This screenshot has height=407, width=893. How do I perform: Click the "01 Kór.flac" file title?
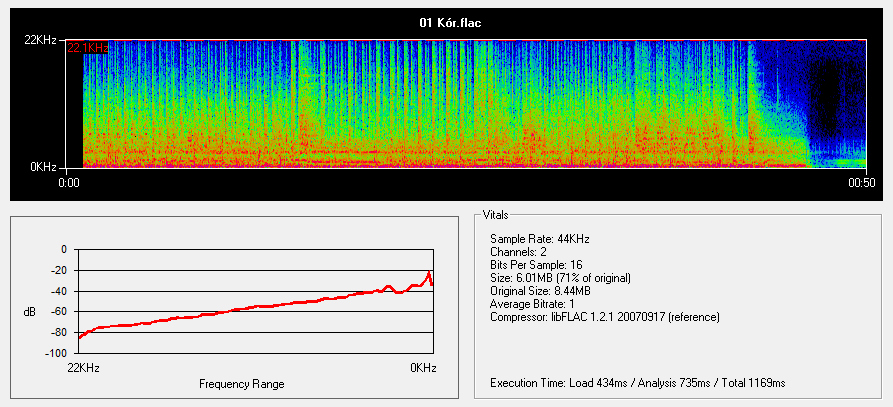click(x=447, y=22)
